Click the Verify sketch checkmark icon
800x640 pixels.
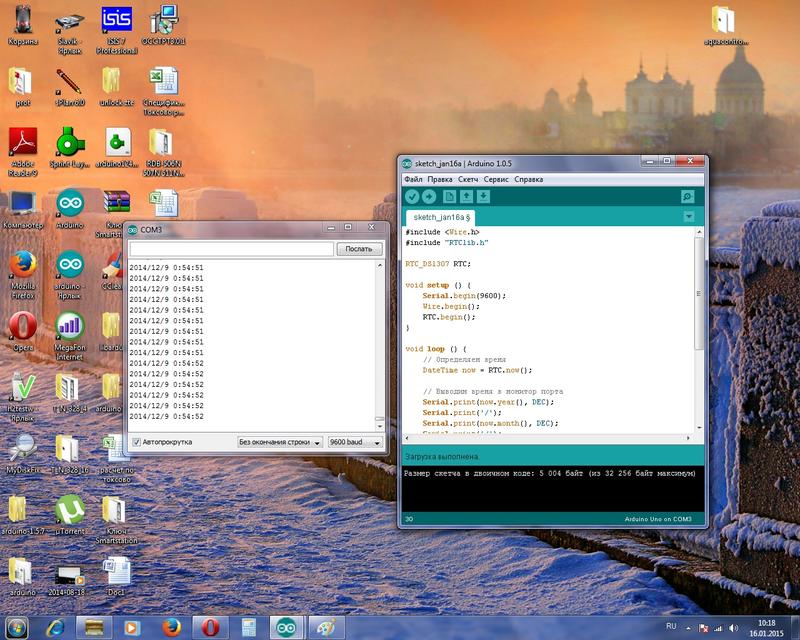click(411, 197)
